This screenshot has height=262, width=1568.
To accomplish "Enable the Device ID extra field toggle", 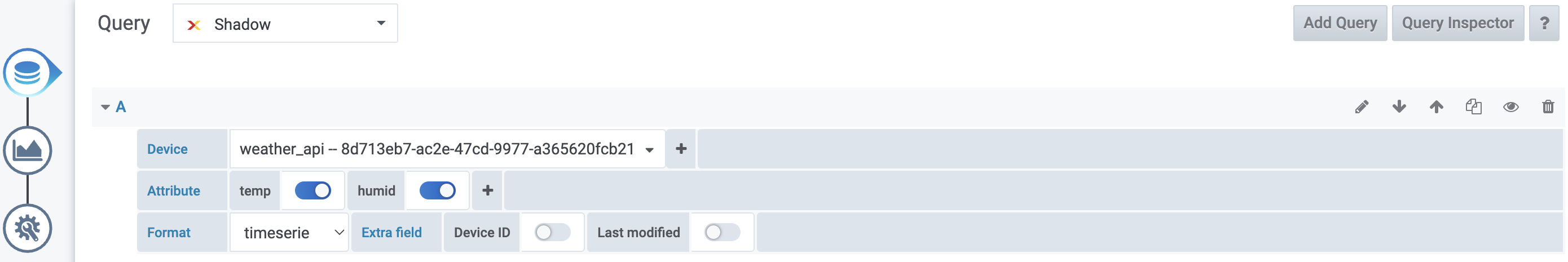I will coord(552,232).
